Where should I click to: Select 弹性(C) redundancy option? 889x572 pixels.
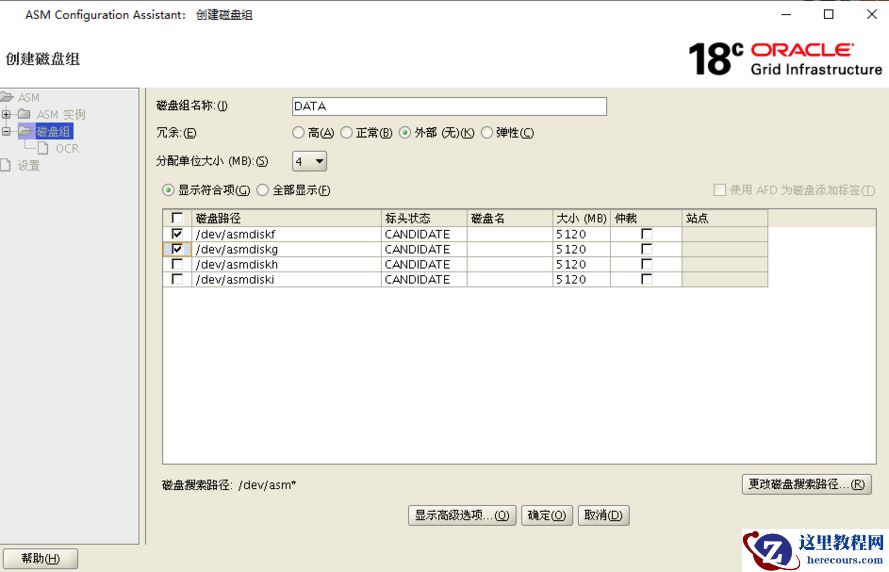(486, 133)
